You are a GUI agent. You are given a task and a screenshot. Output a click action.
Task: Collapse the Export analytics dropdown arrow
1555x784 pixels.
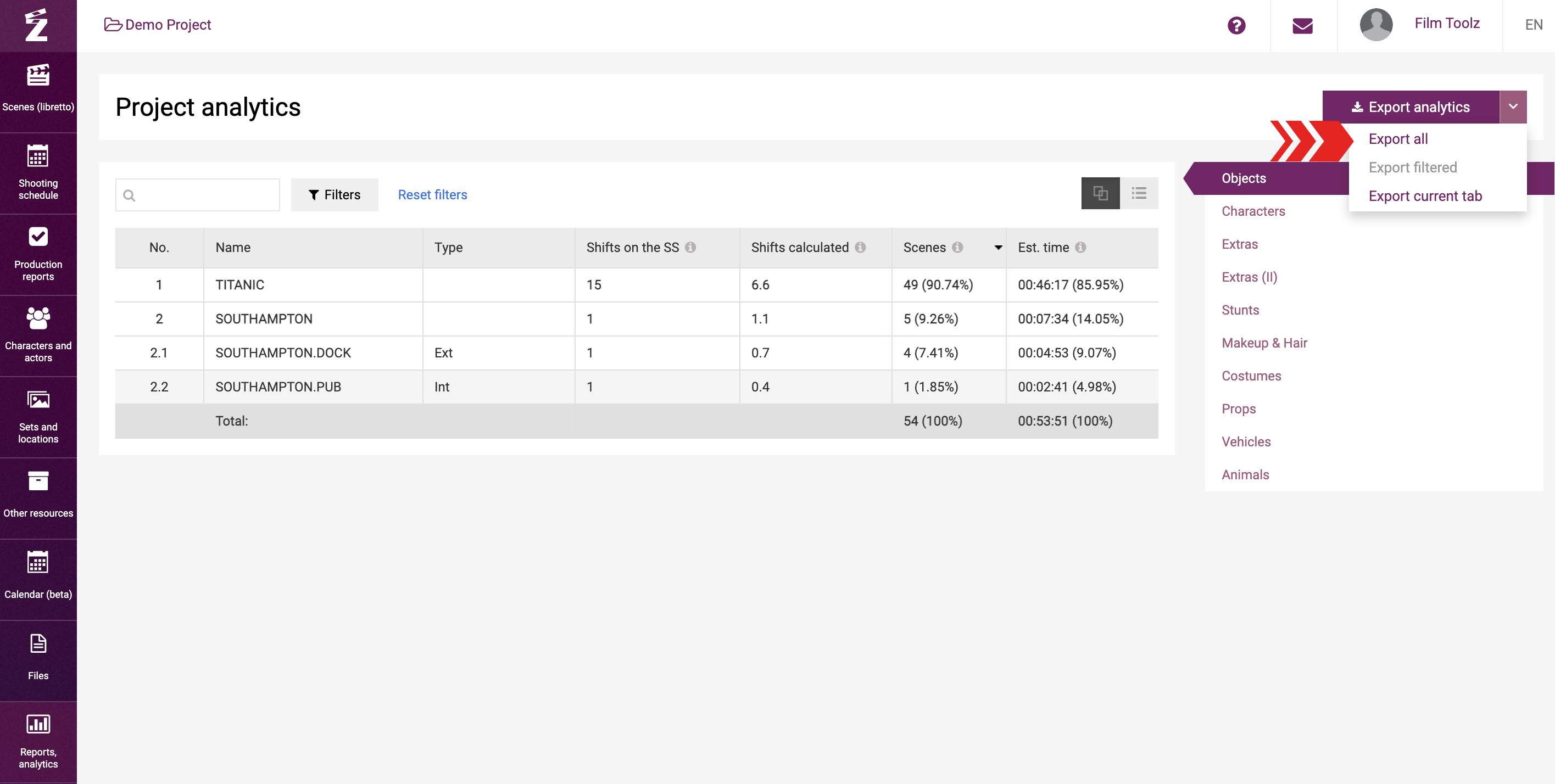point(1513,107)
